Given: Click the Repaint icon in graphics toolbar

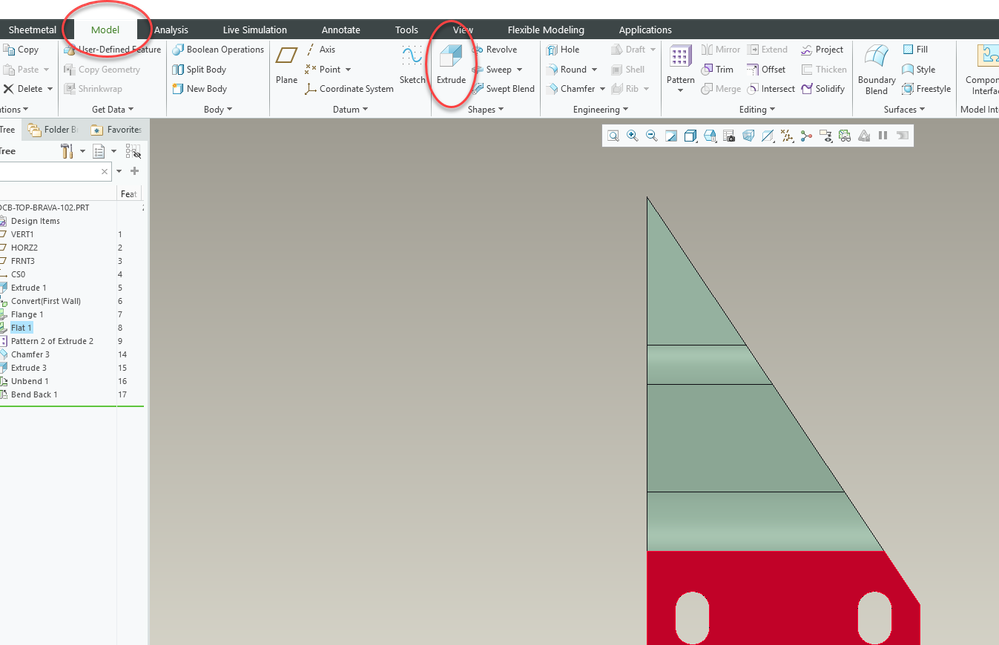Looking at the screenshot, I should point(671,136).
